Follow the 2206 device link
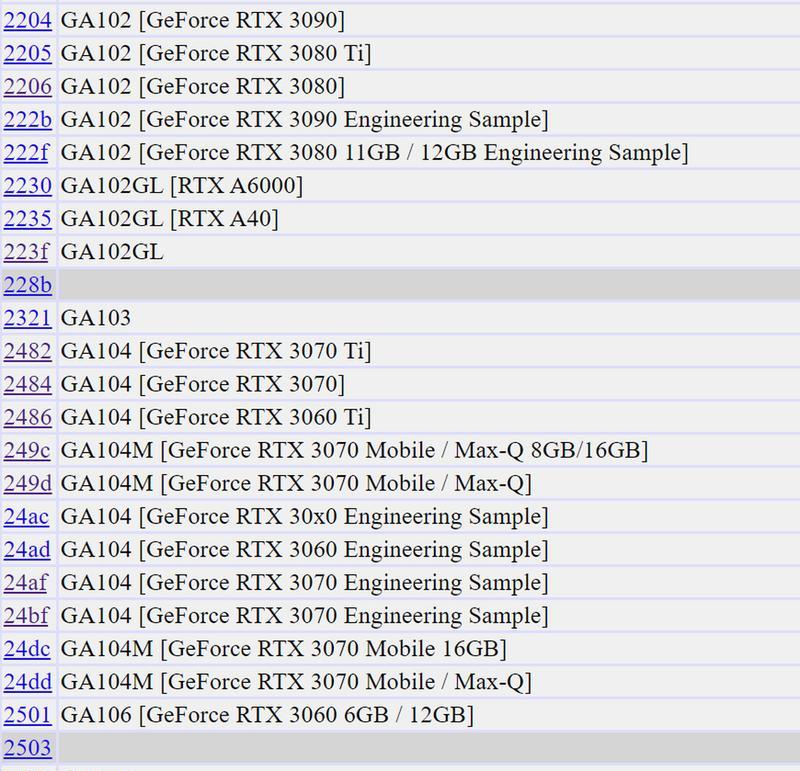 point(28,87)
